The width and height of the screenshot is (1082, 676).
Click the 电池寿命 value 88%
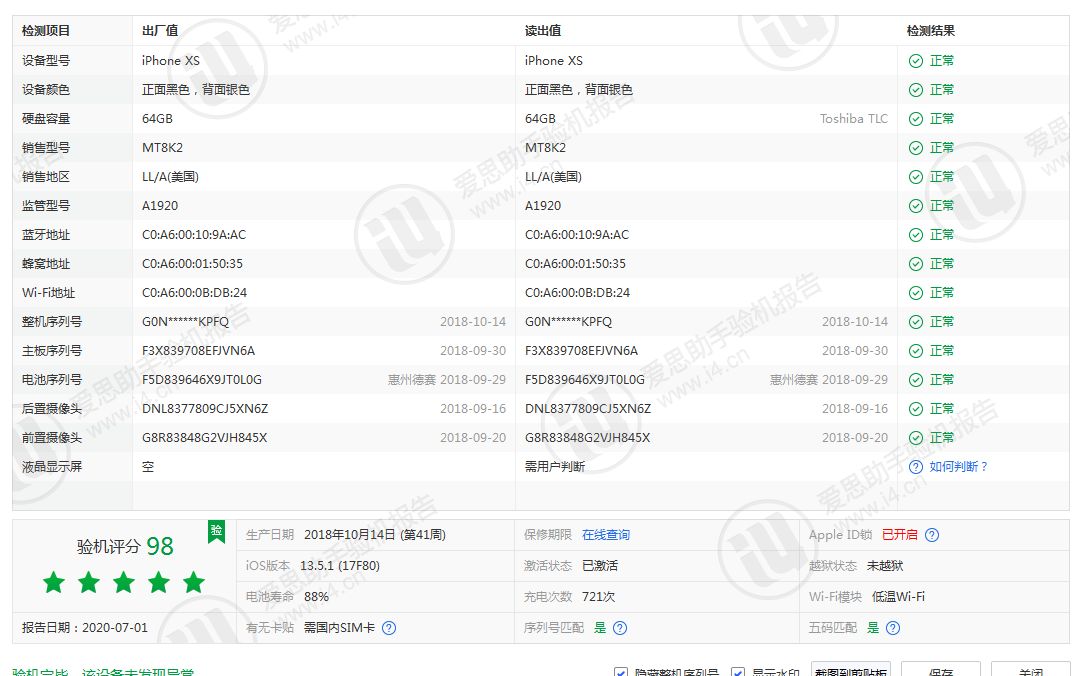(x=316, y=597)
